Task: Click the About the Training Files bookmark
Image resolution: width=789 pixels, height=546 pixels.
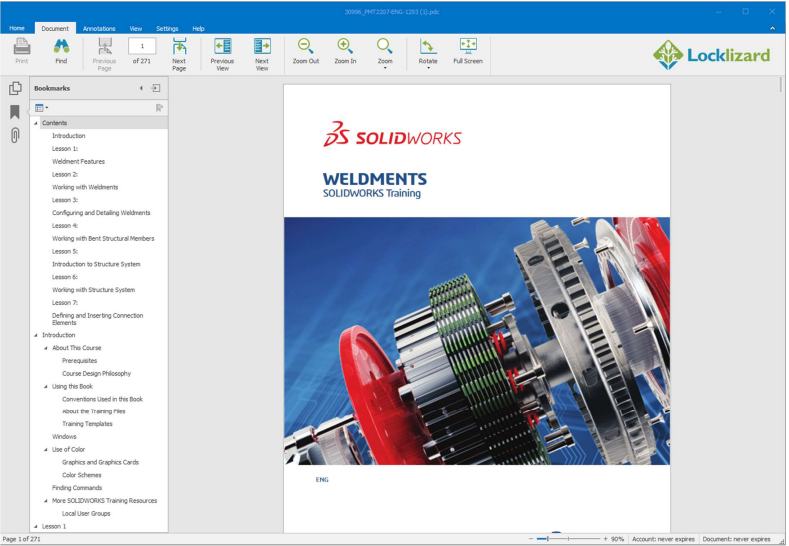Action: point(94,412)
